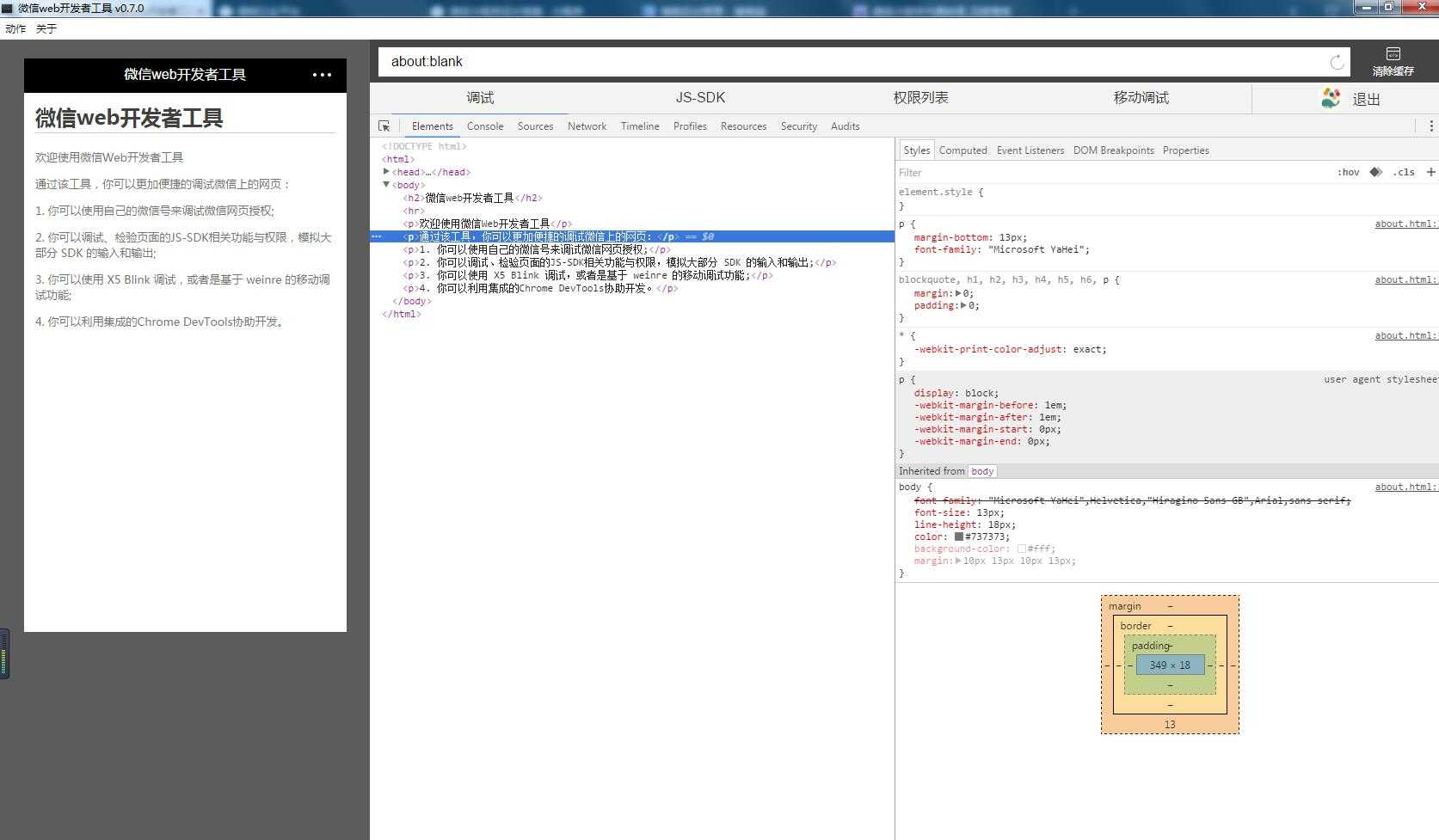Open the 动作 menu
Viewport: 1439px width, 840px height.
click(15, 29)
